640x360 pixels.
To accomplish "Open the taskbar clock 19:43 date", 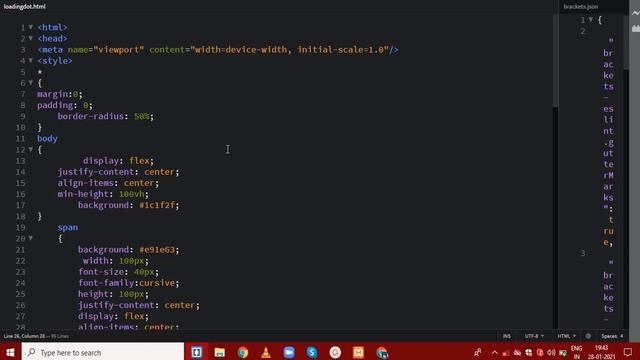I will [602, 352].
